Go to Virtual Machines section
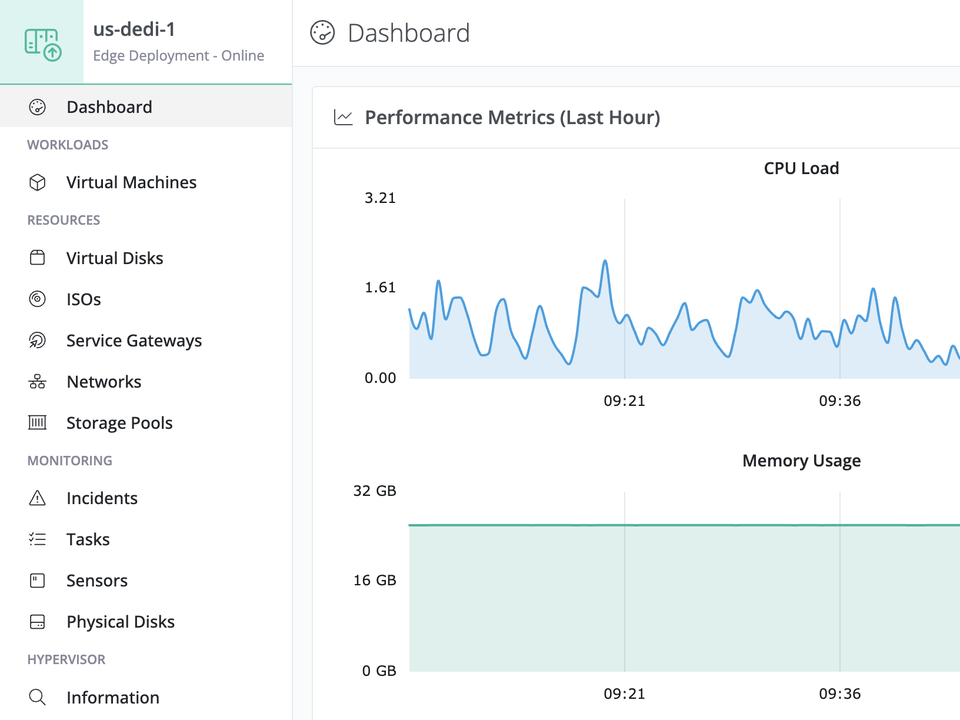Viewport: 960px width, 720px height. (146, 182)
